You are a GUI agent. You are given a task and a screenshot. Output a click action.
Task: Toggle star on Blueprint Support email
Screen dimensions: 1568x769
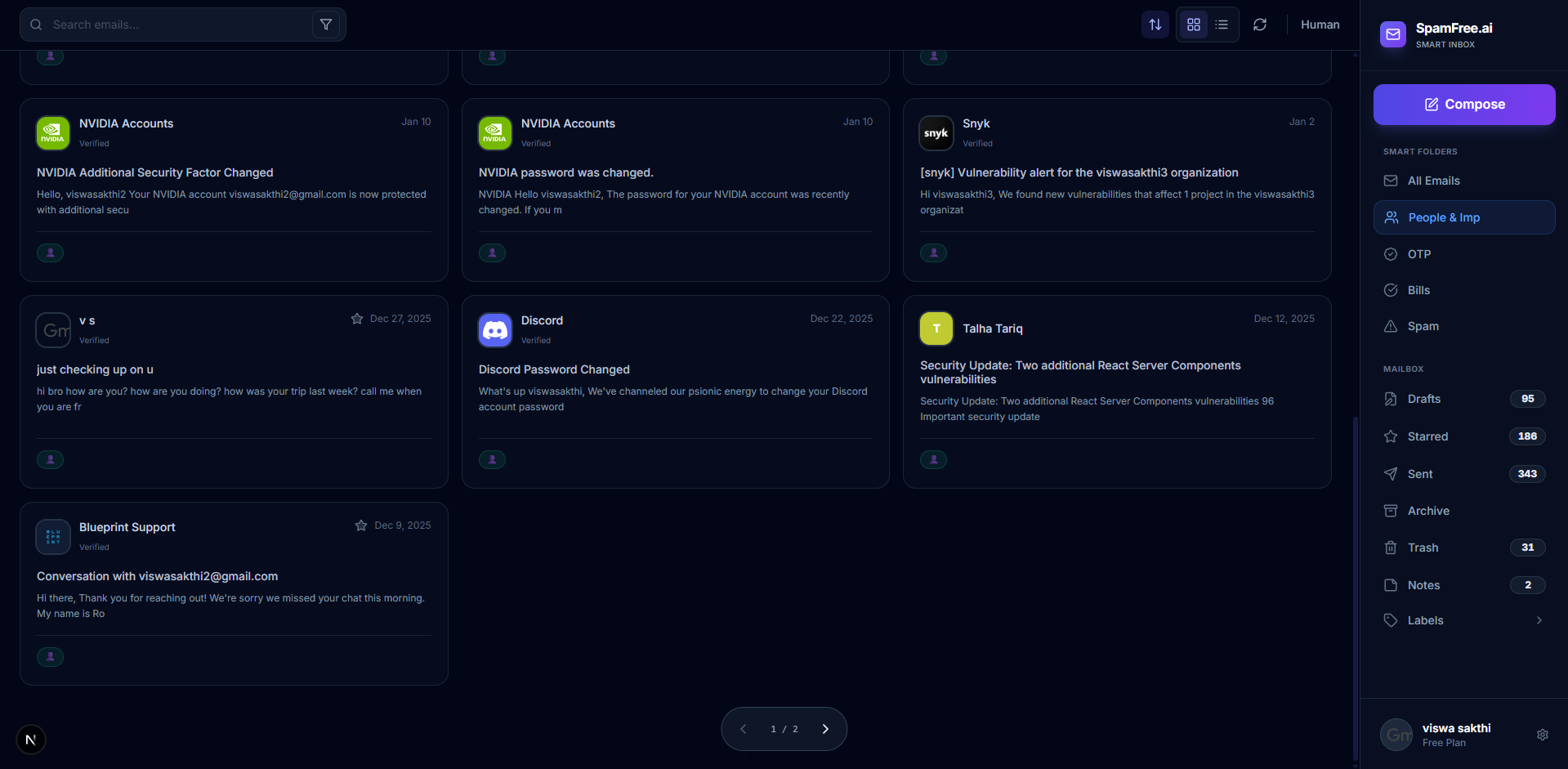click(361, 525)
